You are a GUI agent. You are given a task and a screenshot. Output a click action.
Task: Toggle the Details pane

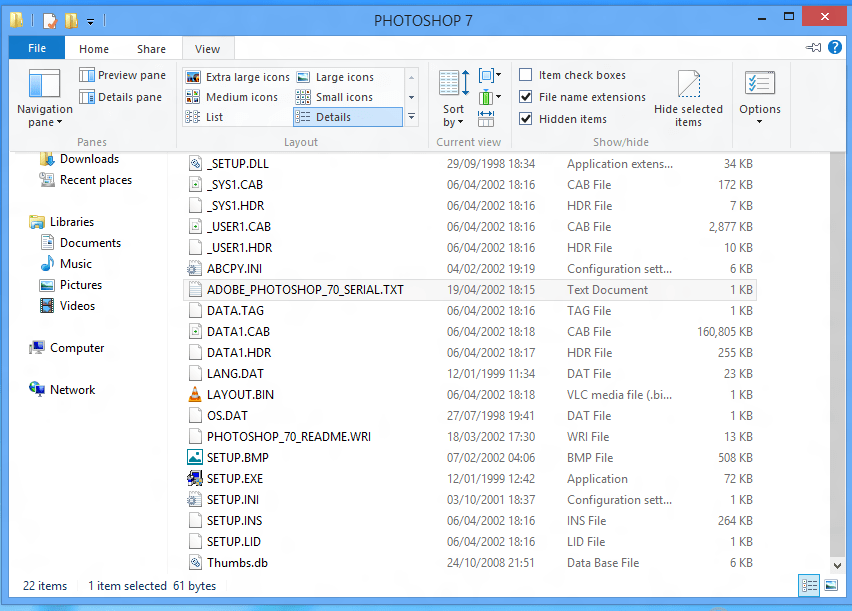click(x=121, y=97)
